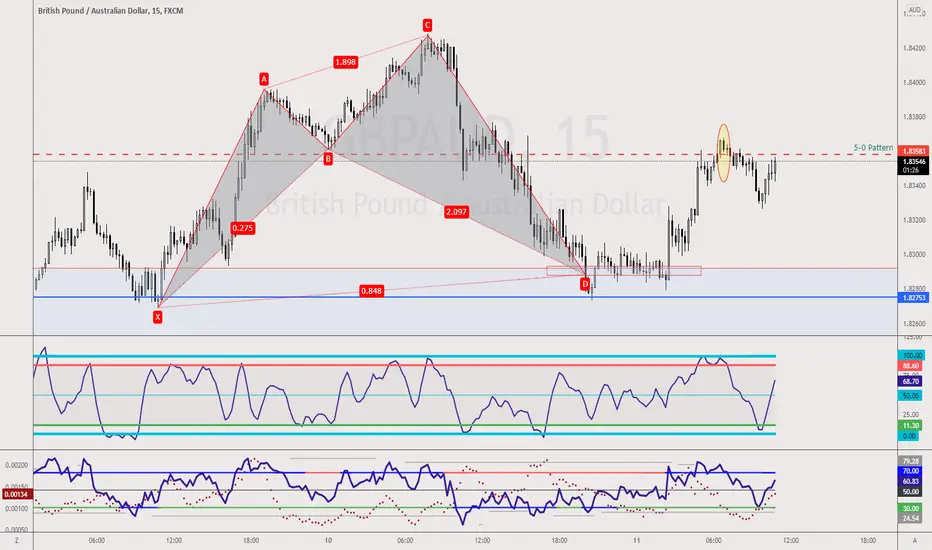Screen dimensions: 932x550
Task: Click oscillator level label '0.00'
Action: [909, 436]
